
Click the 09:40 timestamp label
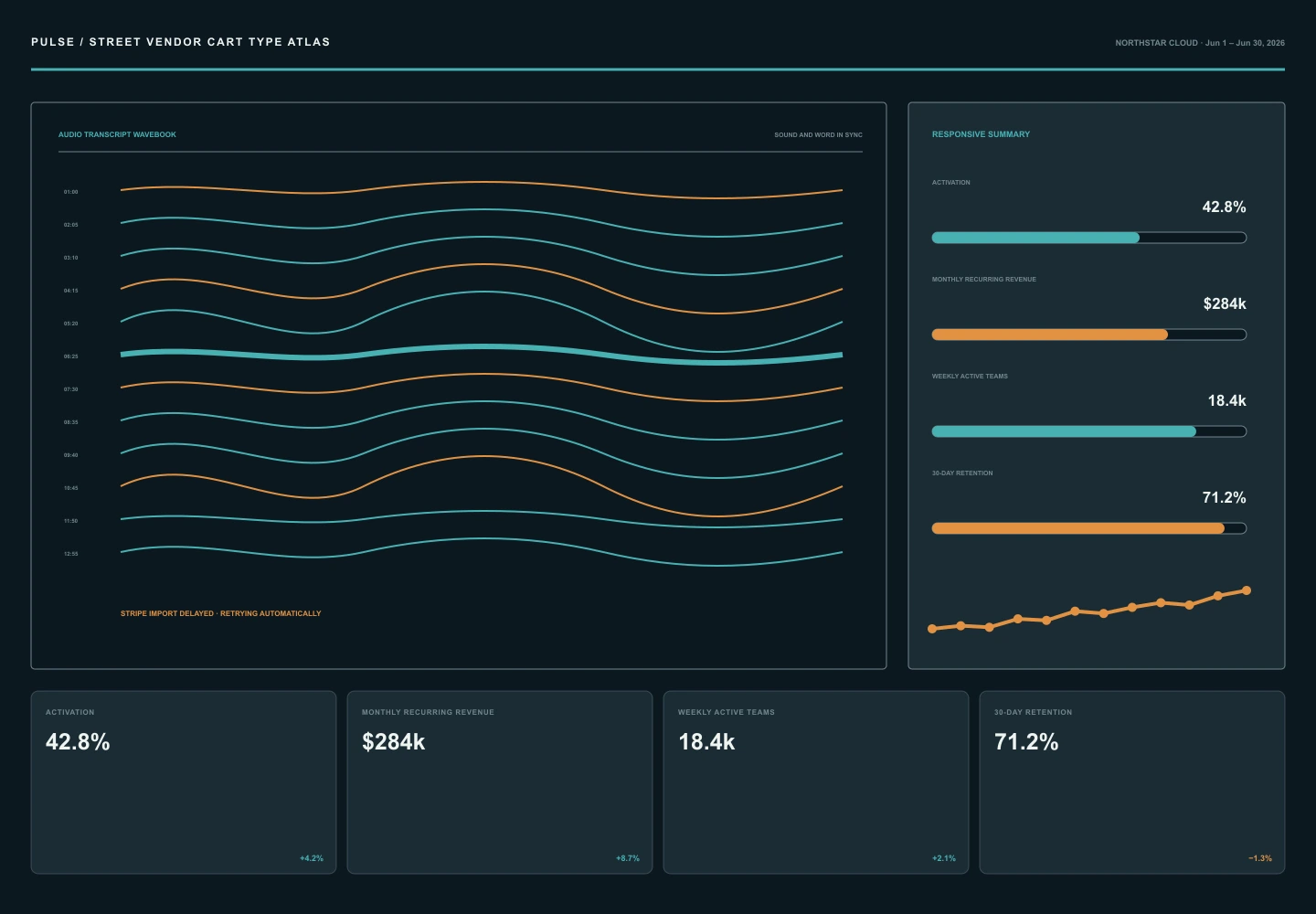(x=71, y=455)
